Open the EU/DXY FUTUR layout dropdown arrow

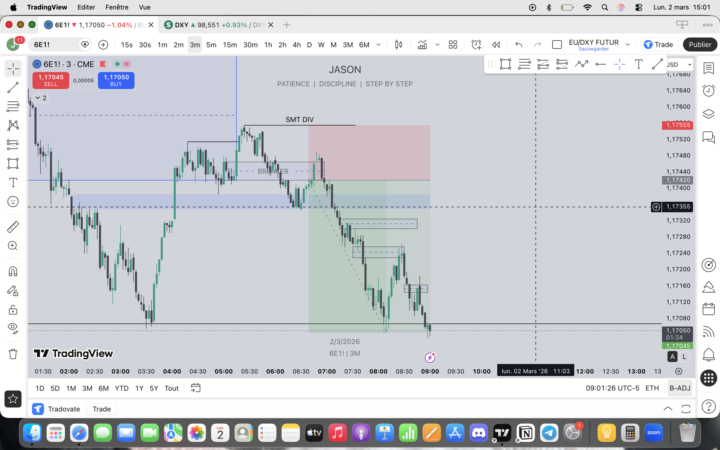628,45
